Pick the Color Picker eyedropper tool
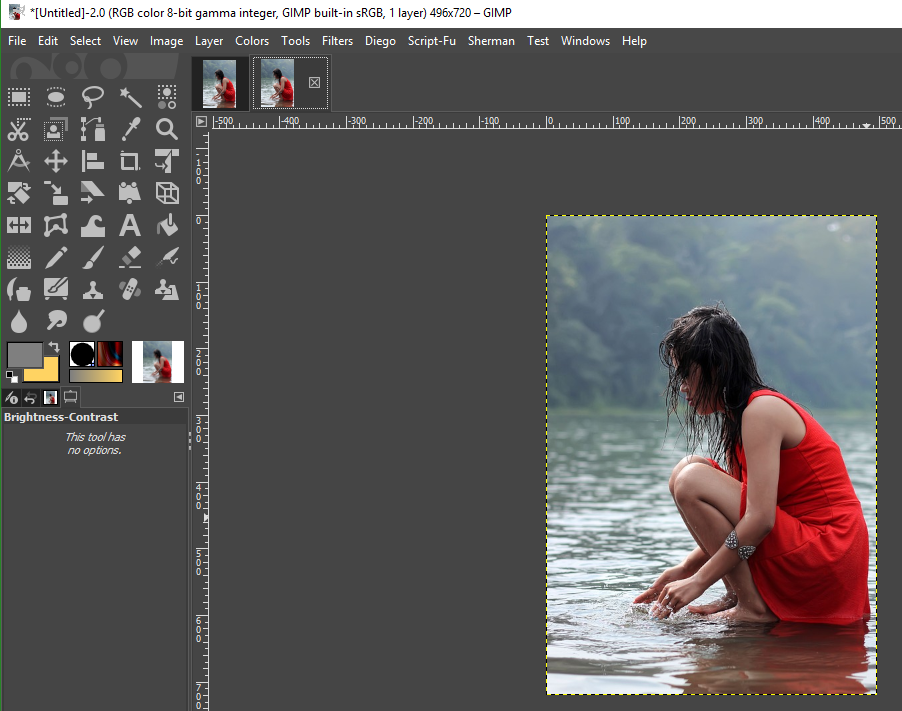This screenshot has height=711, width=902. (130, 129)
